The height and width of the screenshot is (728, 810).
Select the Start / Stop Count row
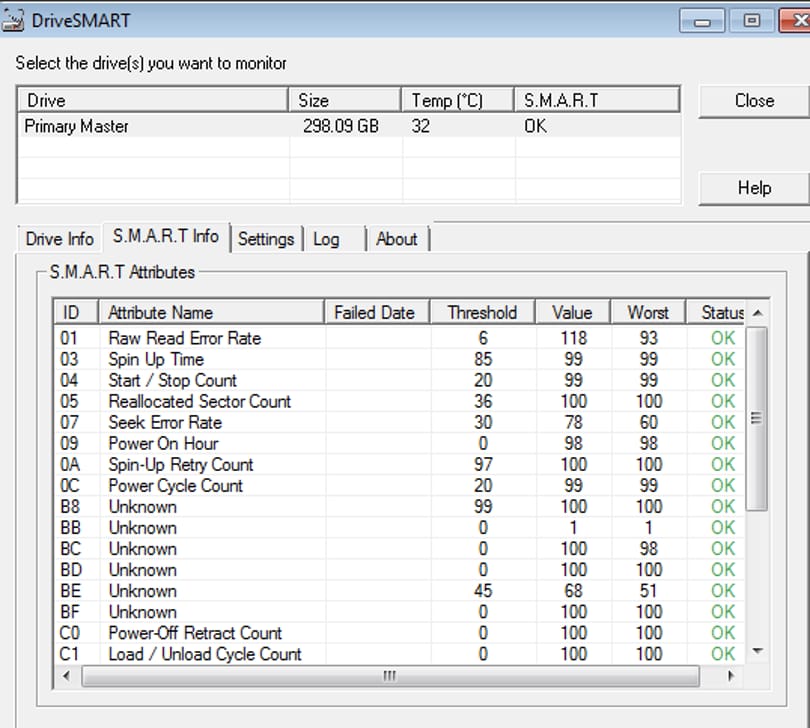[x=399, y=380]
